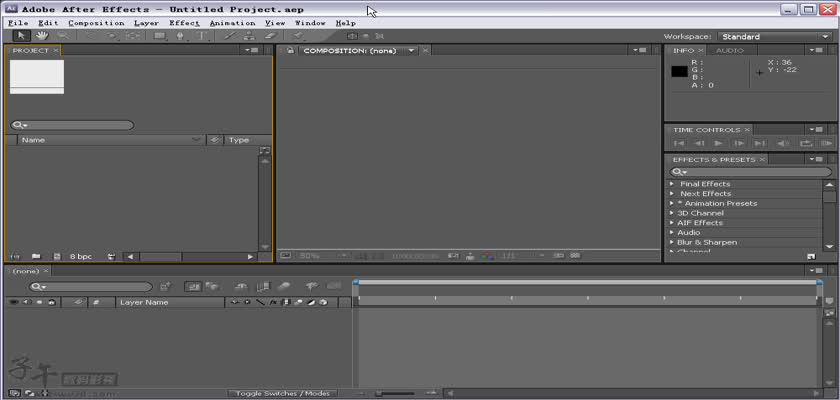Toggle Frame Blending enable in timeline
The width and height of the screenshot is (840, 400).
point(262,286)
